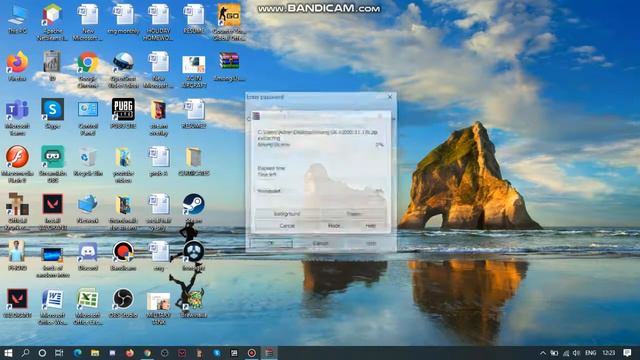Open the Action Center notifications
The height and width of the screenshot is (360, 640).
coord(627,353)
